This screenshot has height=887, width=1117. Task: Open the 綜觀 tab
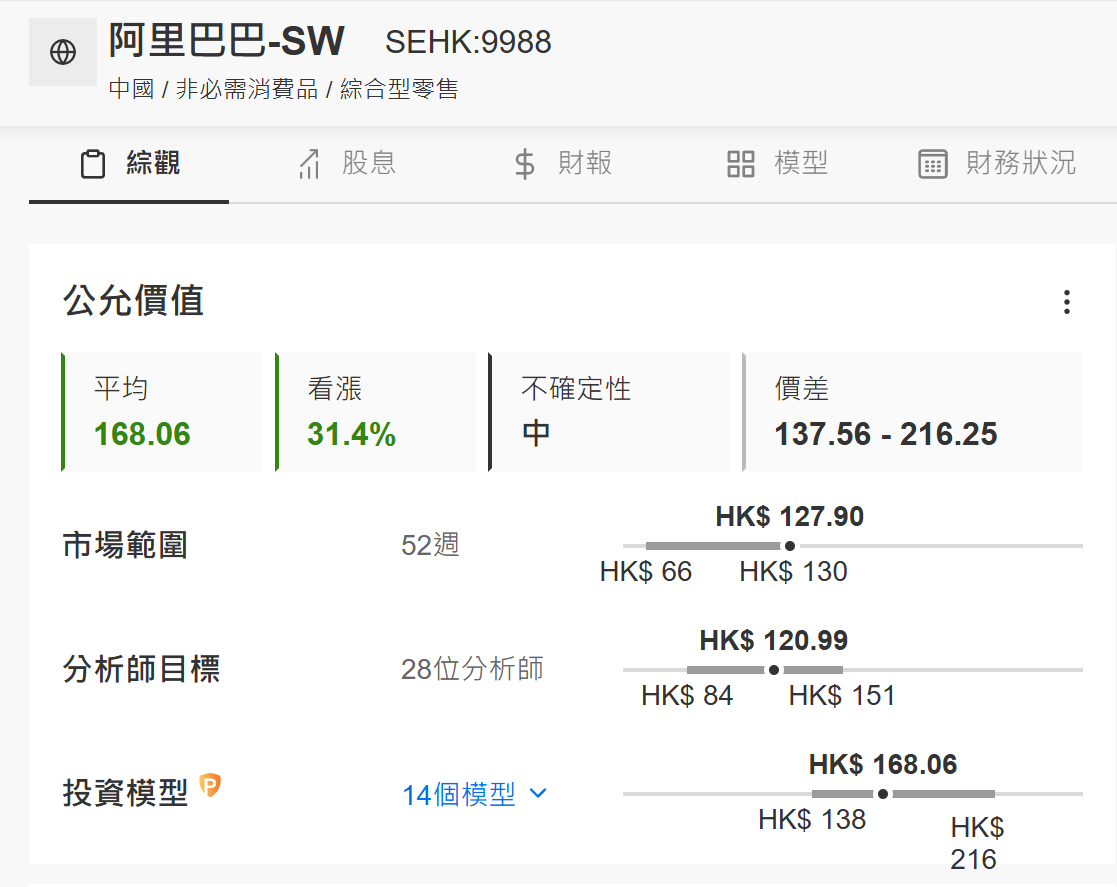pyautogui.click(x=129, y=164)
